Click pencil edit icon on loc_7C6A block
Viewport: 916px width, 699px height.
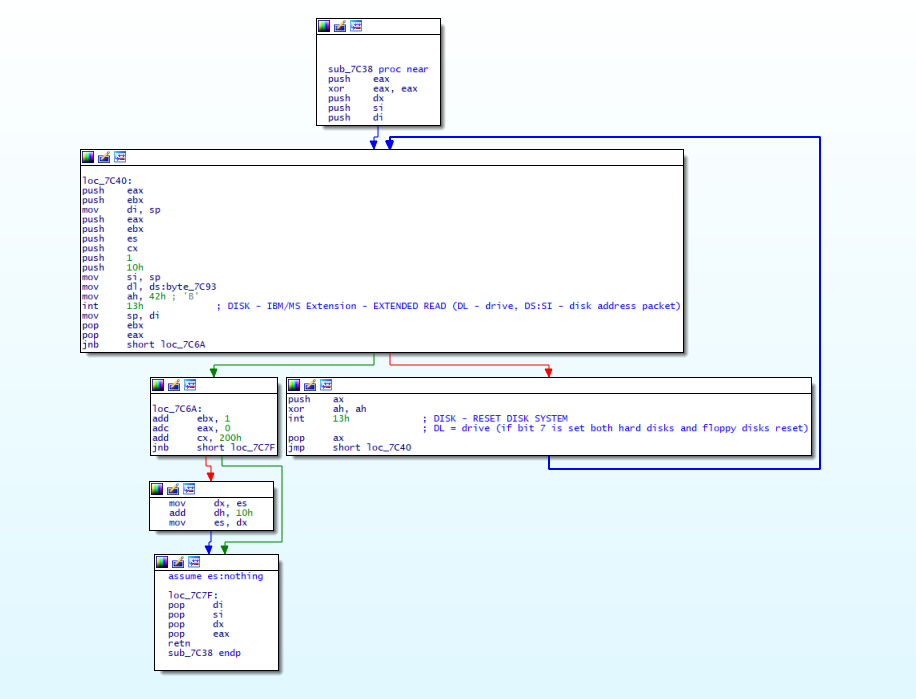coord(174,385)
